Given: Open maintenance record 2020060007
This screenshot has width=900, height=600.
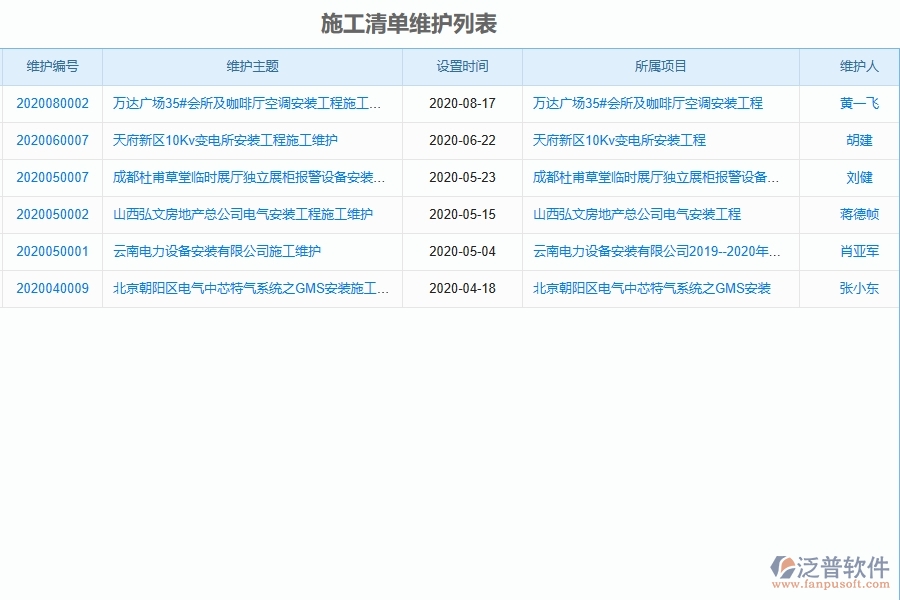Looking at the screenshot, I should click(x=50, y=140).
